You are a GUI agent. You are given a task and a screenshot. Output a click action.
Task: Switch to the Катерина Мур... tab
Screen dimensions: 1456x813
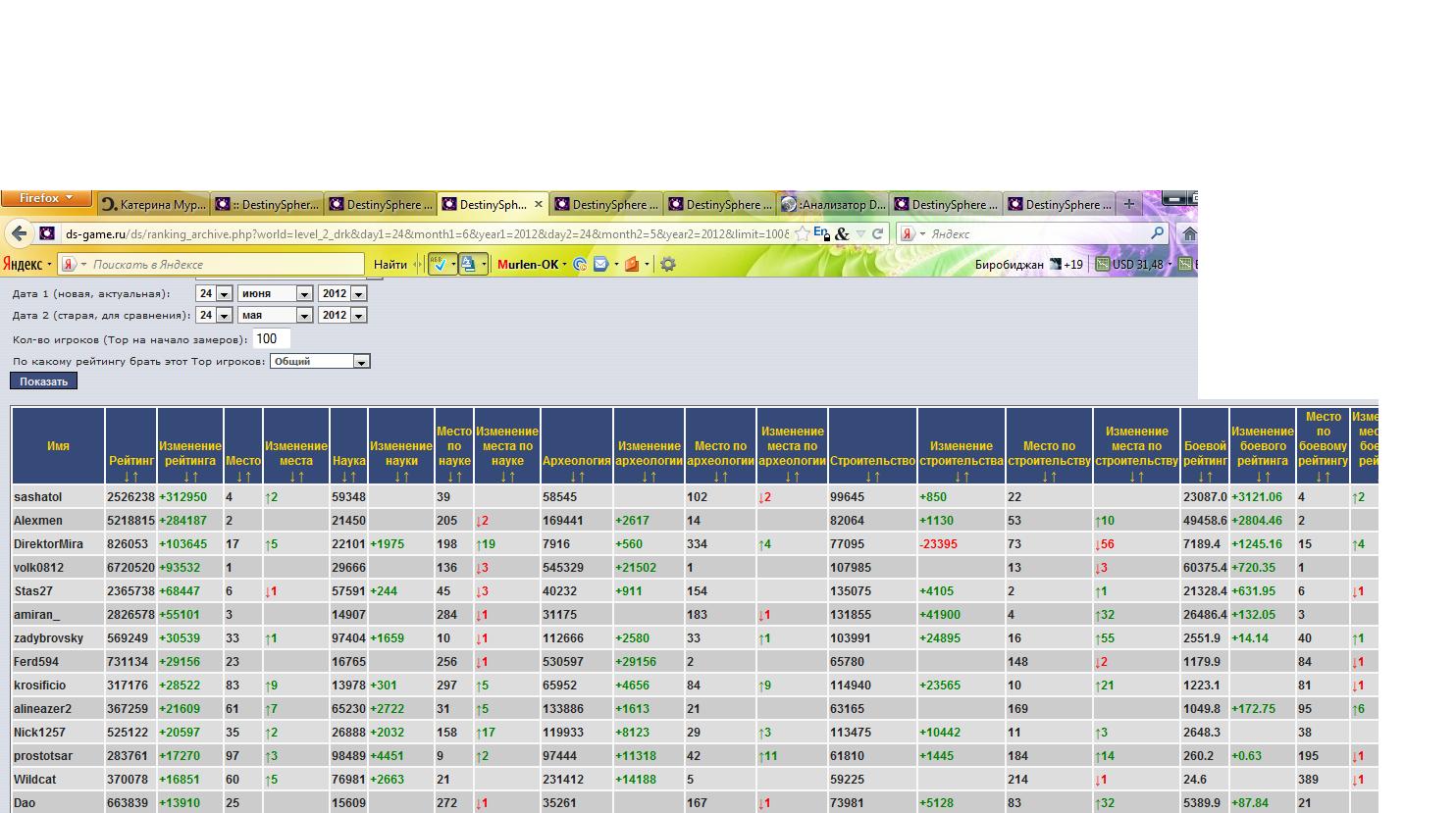coord(153,204)
